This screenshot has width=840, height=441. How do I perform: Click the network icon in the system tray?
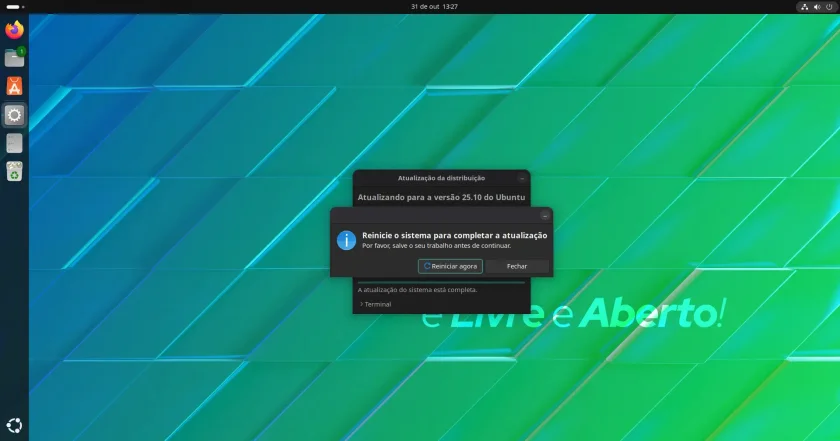(x=805, y=7)
